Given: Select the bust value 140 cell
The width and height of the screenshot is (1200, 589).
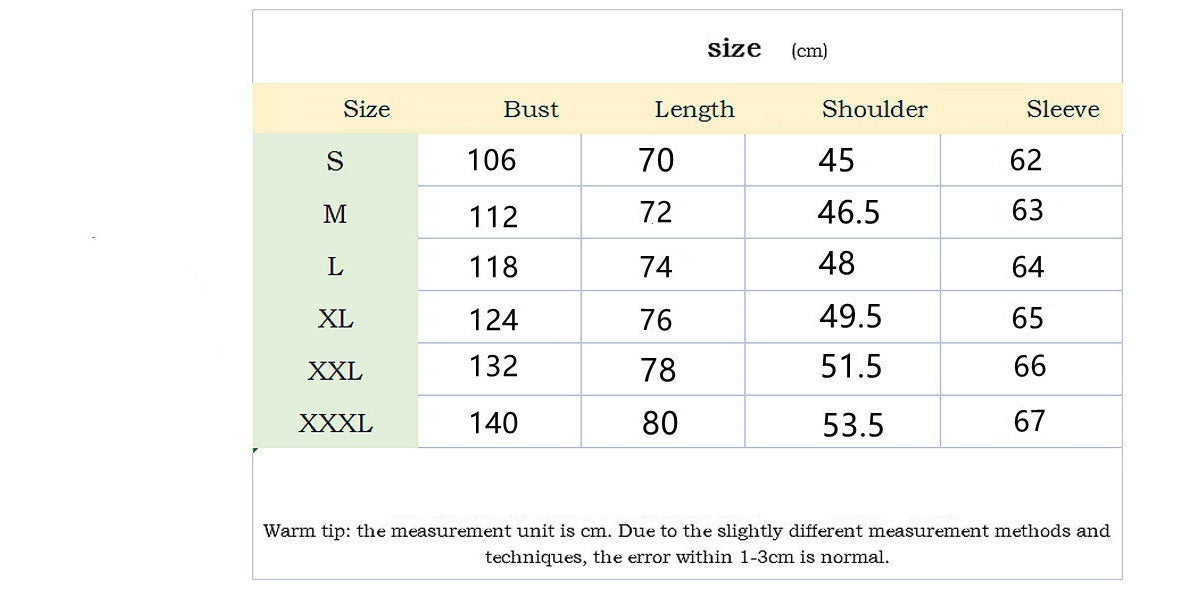Looking at the screenshot, I should click(494, 423).
